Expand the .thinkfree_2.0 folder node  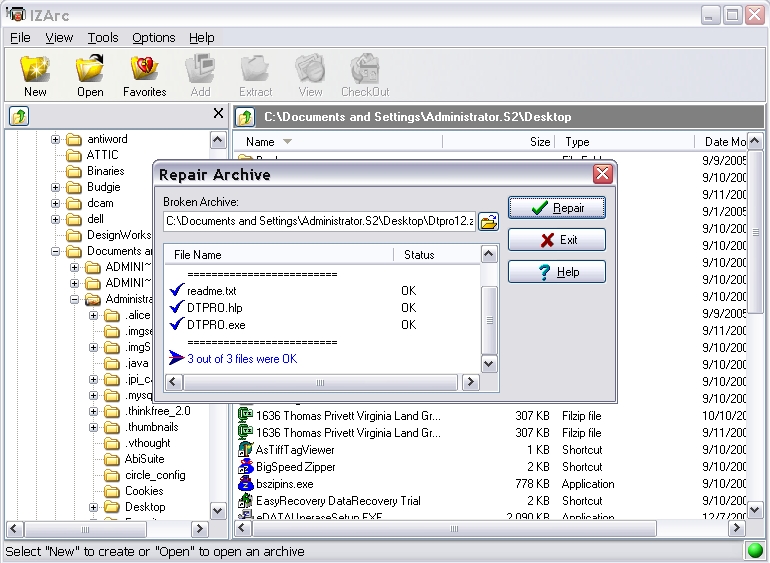tap(93, 411)
